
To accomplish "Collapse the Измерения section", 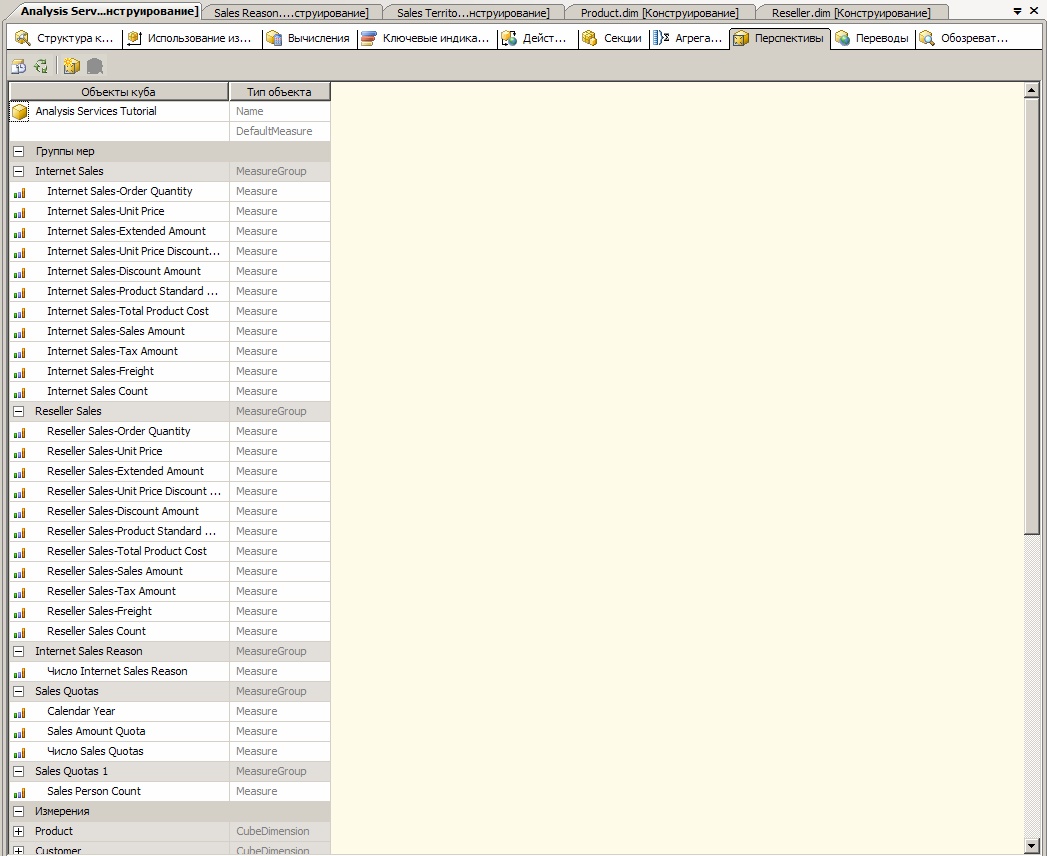I will (x=19, y=812).
